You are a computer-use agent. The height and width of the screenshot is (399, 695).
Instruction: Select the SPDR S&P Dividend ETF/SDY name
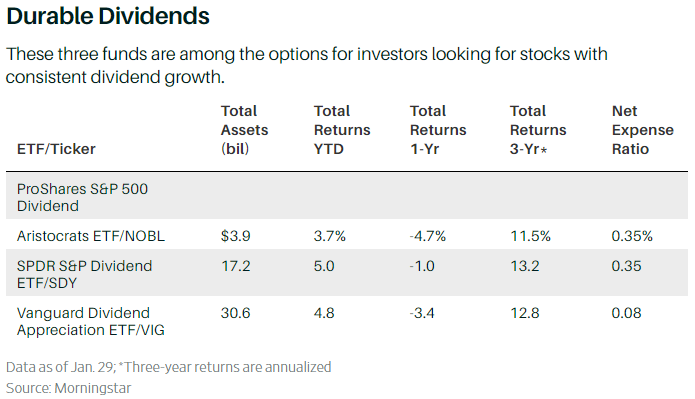coord(84,274)
